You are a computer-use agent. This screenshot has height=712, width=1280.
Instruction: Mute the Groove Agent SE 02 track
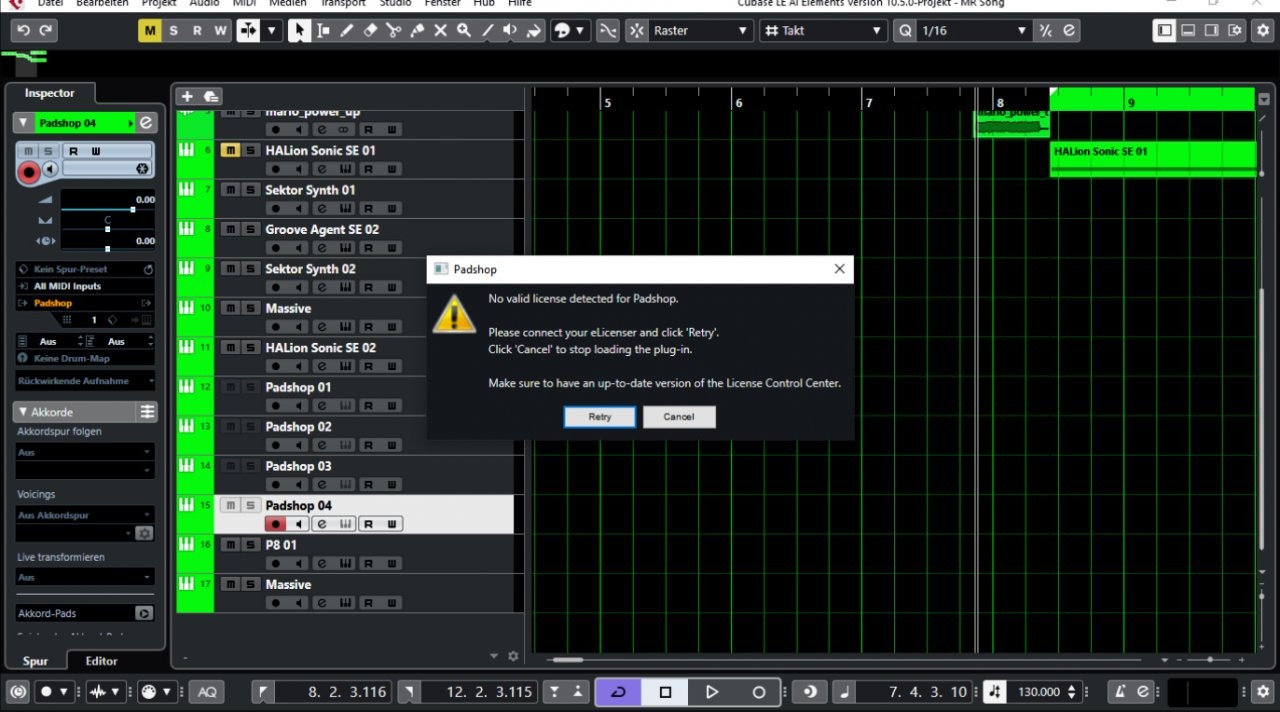click(x=230, y=229)
